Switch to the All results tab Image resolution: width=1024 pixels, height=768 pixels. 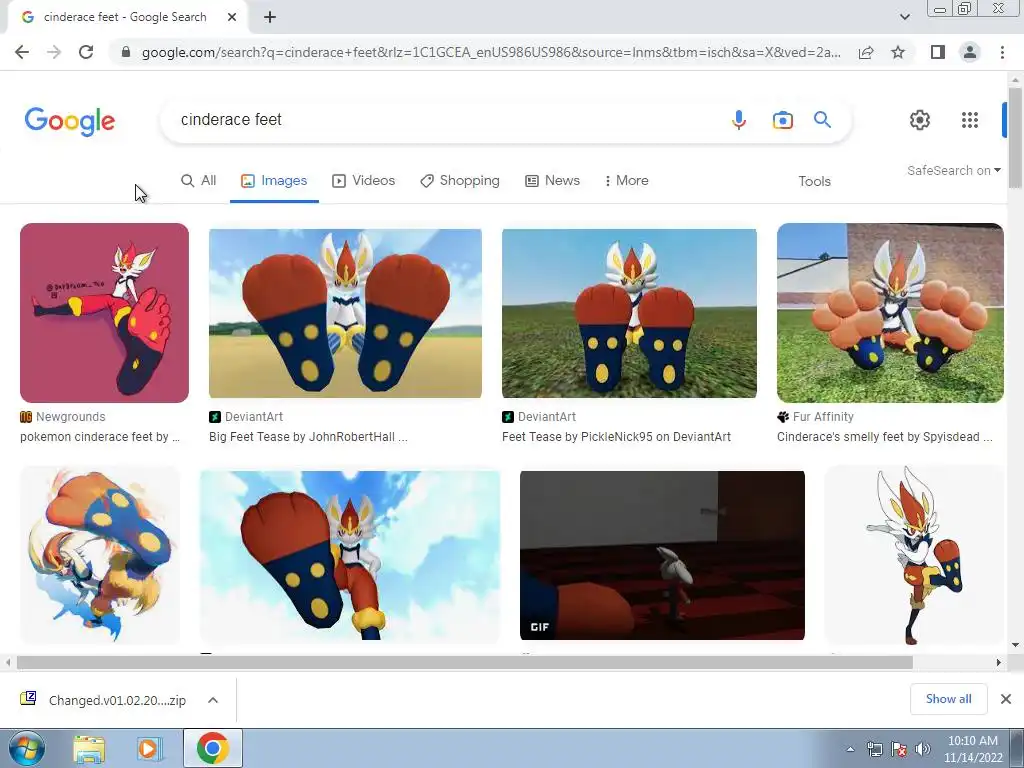pyautogui.click(x=199, y=181)
